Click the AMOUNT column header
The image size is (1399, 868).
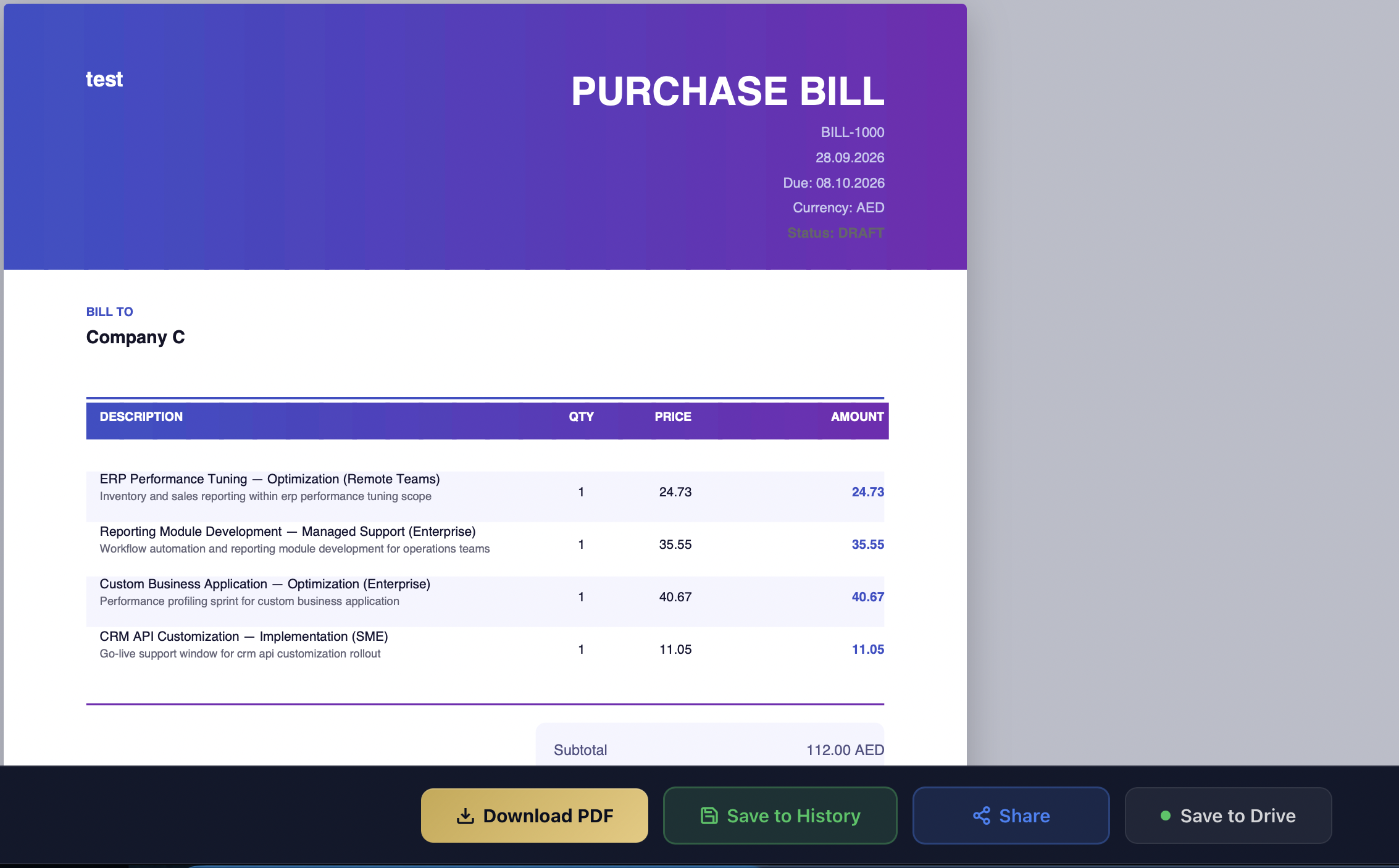point(857,417)
